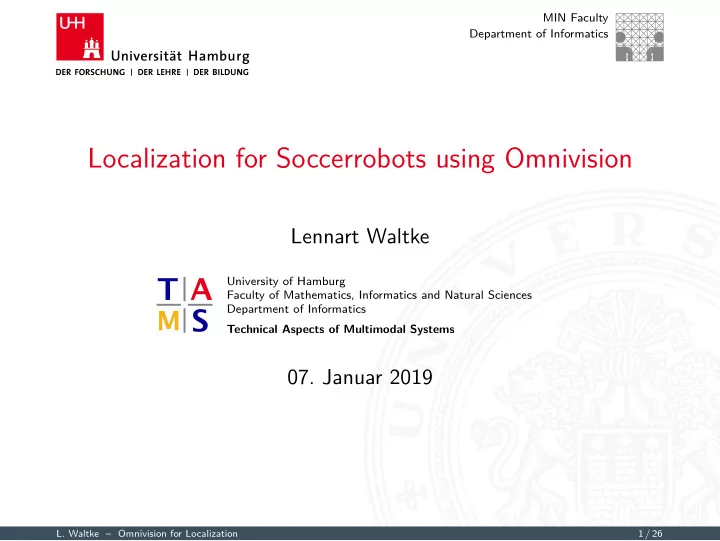
Task: Click 'Faculty of Mathematics, Informatics and Natural Sciences'
Action: click(379, 295)
